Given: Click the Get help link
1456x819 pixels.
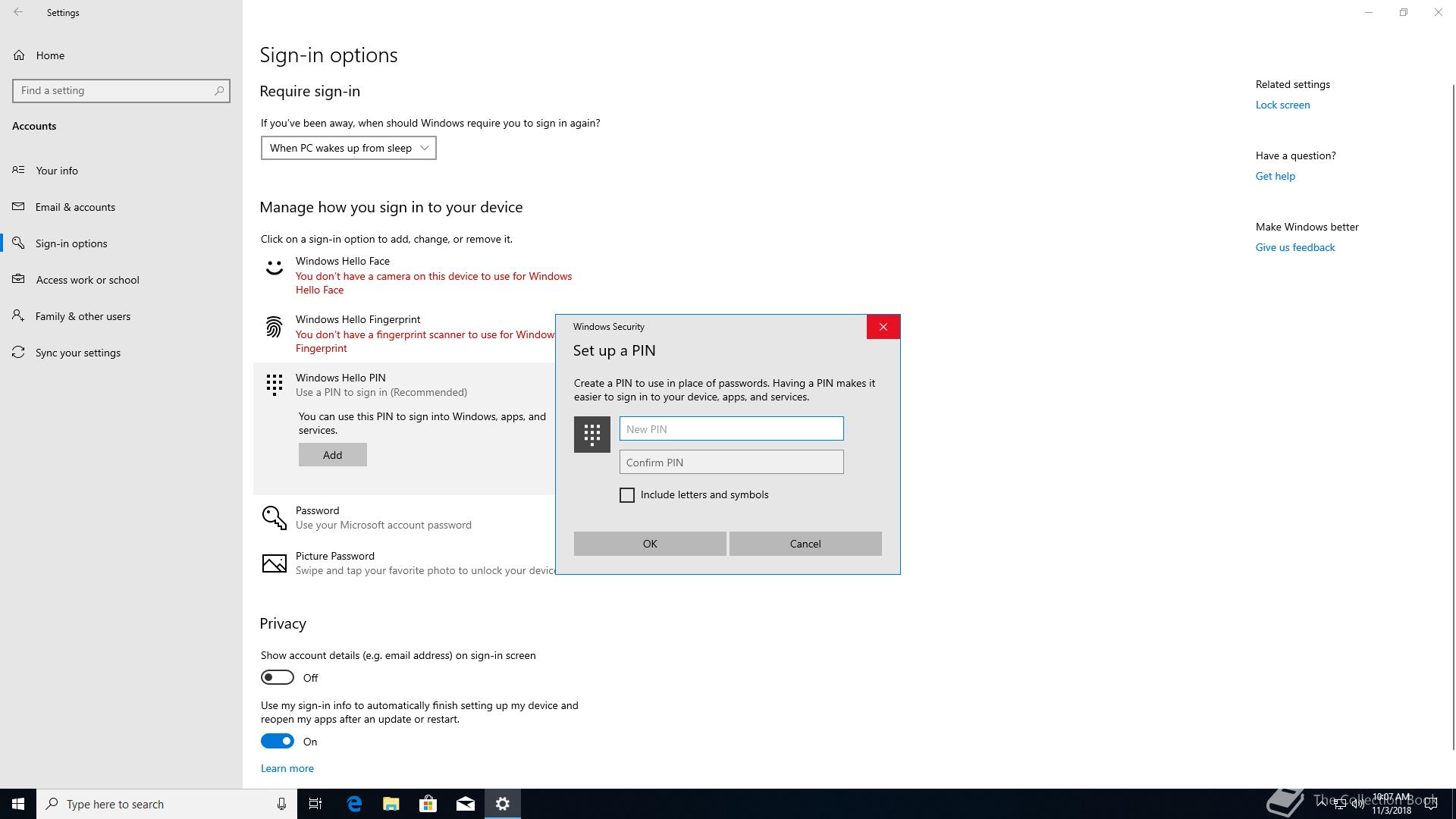Looking at the screenshot, I should tap(1276, 176).
